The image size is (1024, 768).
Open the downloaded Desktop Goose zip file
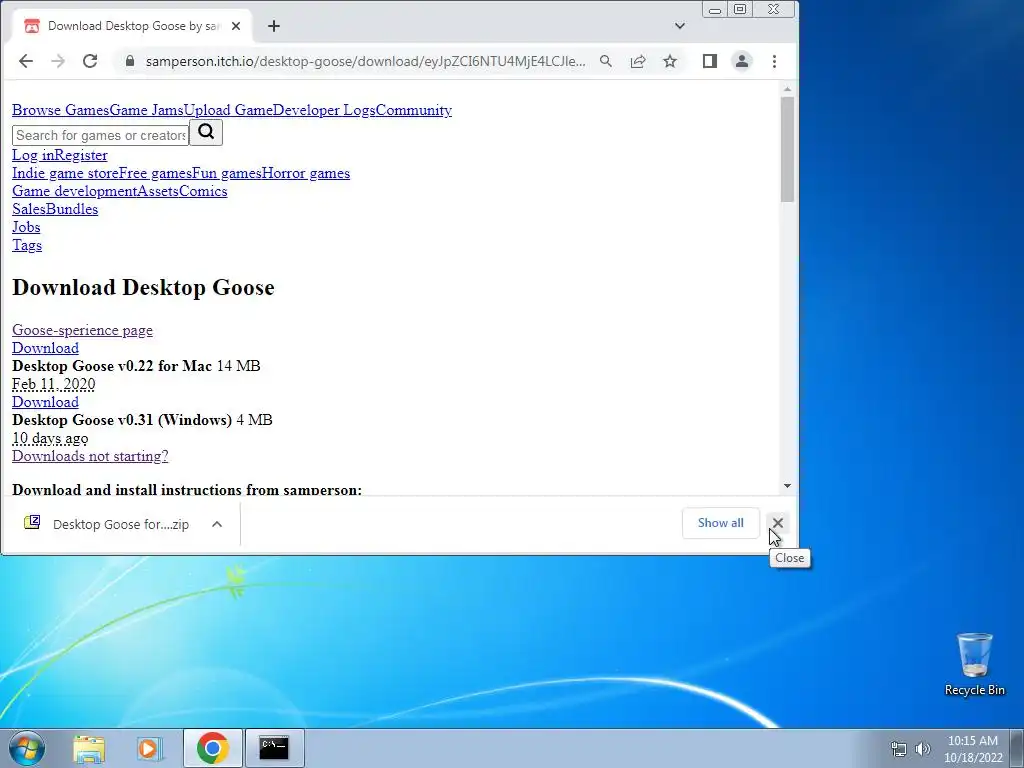pyautogui.click(x=106, y=524)
